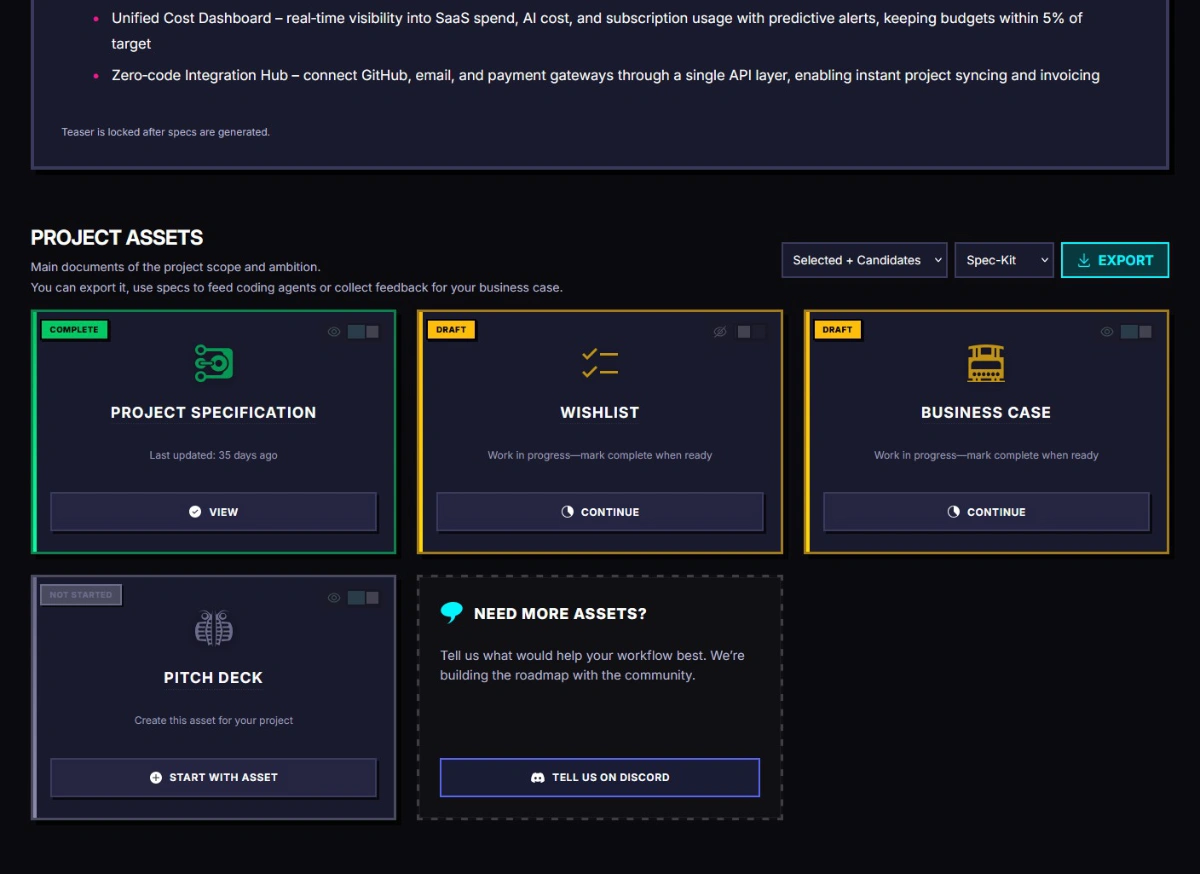Start with the Pitch Deck asset
Screen dimensions: 1200x874
click(214, 777)
